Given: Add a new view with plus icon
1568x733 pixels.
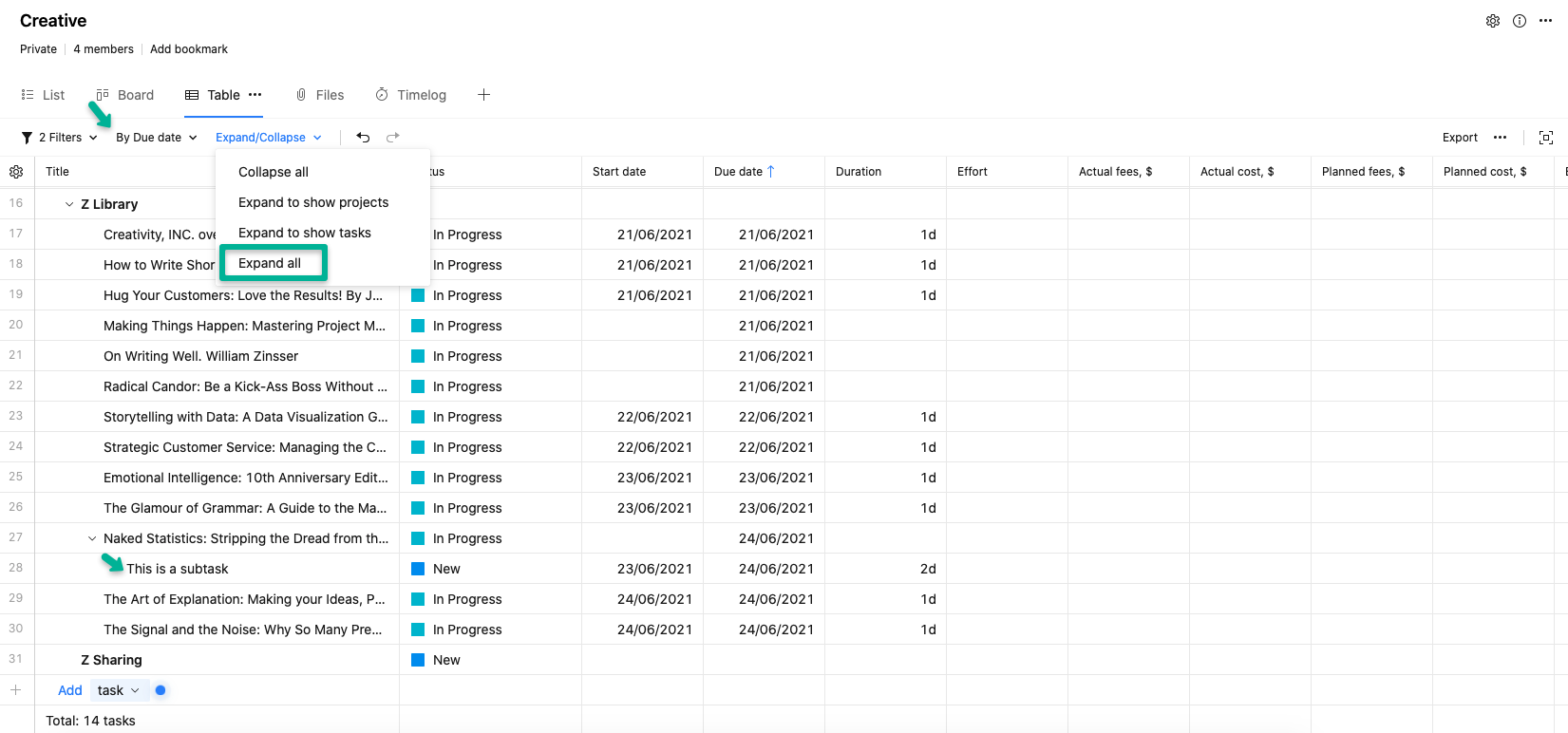Looking at the screenshot, I should (x=483, y=95).
